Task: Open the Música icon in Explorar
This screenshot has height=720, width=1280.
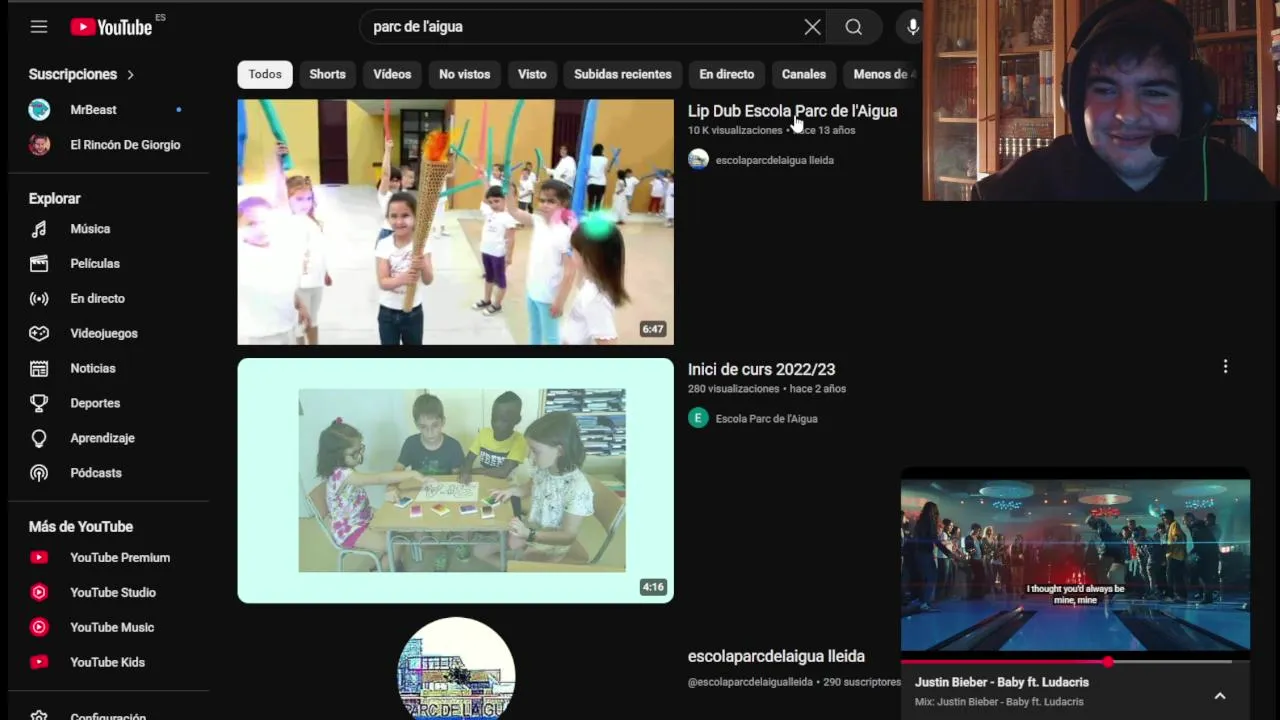Action: (x=39, y=229)
